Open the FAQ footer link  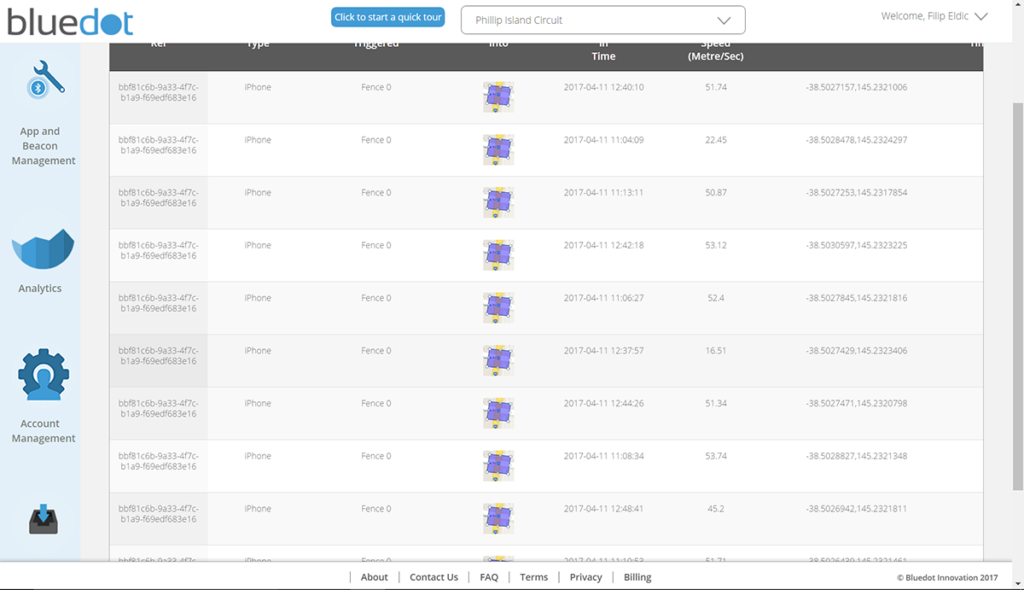[x=489, y=577]
